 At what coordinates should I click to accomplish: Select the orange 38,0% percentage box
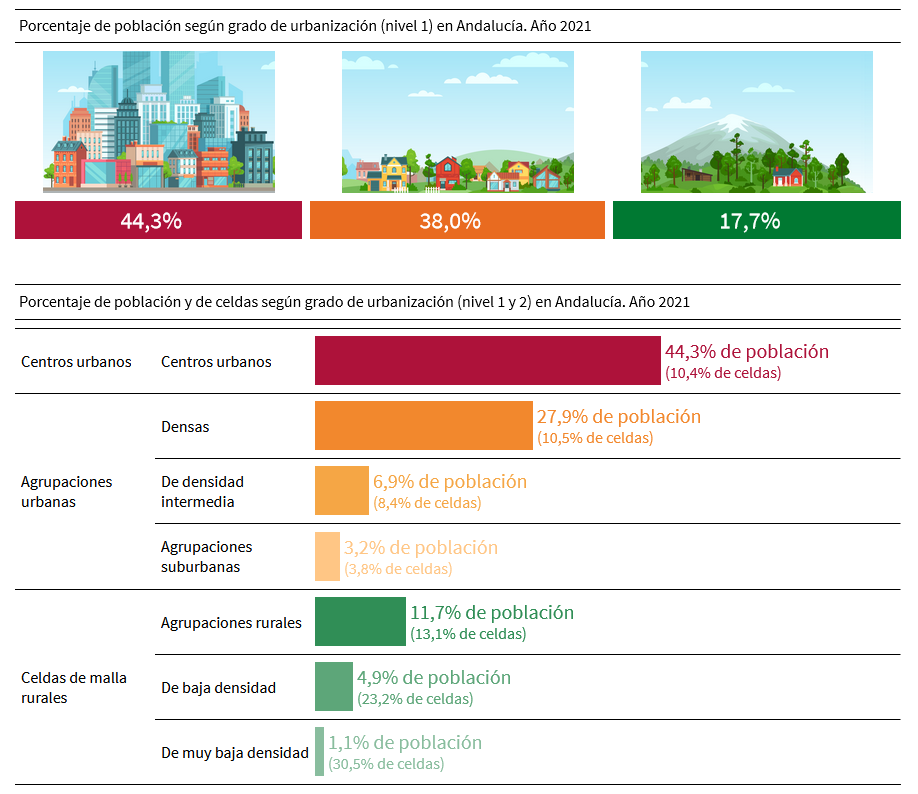457,221
